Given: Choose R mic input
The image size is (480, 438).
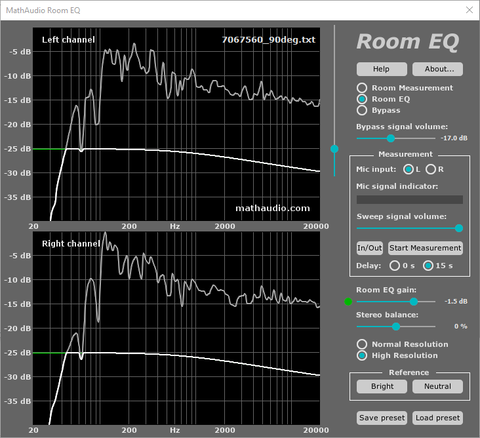Looking at the screenshot, I should click(x=431, y=169).
